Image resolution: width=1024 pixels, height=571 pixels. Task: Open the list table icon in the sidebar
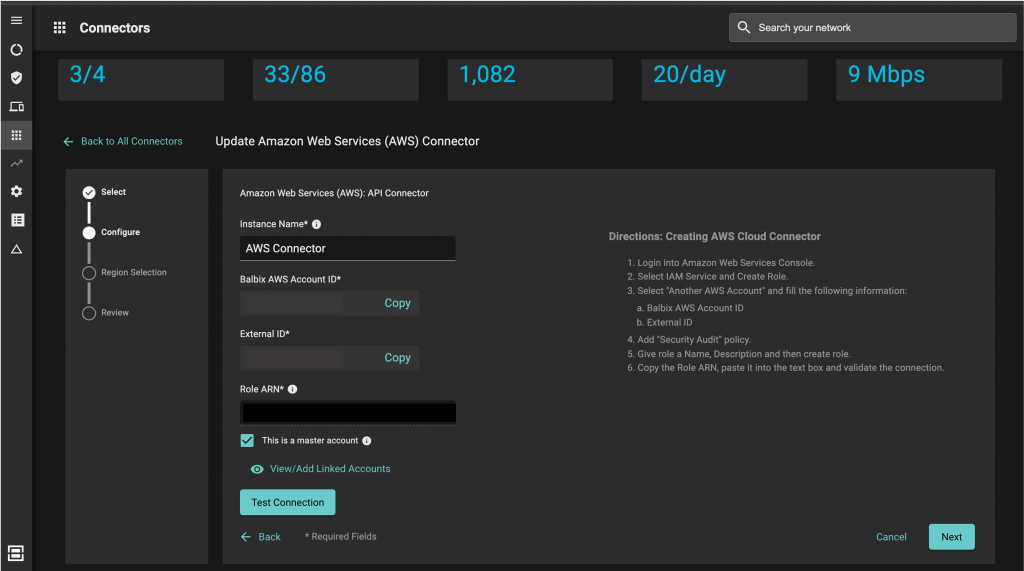coord(18,220)
